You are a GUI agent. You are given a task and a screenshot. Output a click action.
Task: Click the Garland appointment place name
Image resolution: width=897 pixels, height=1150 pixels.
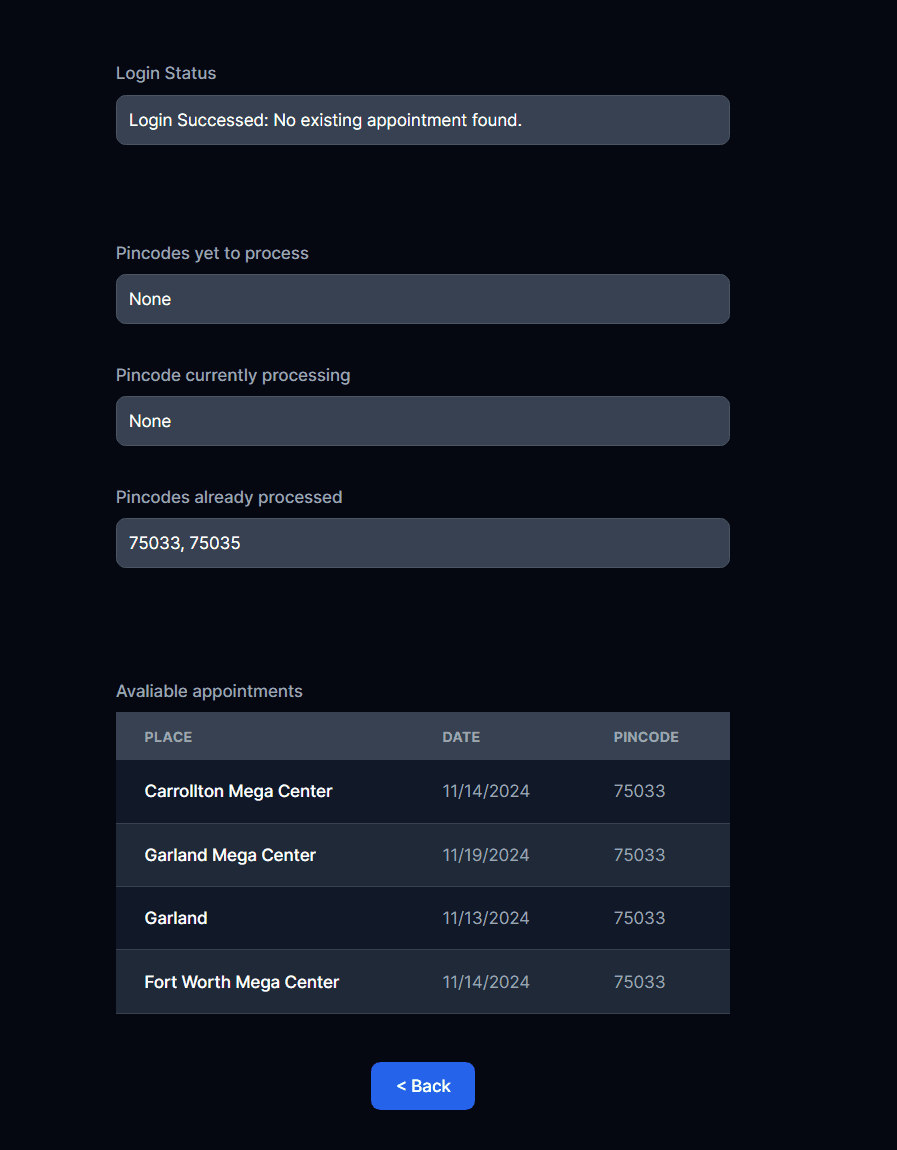[176, 918]
